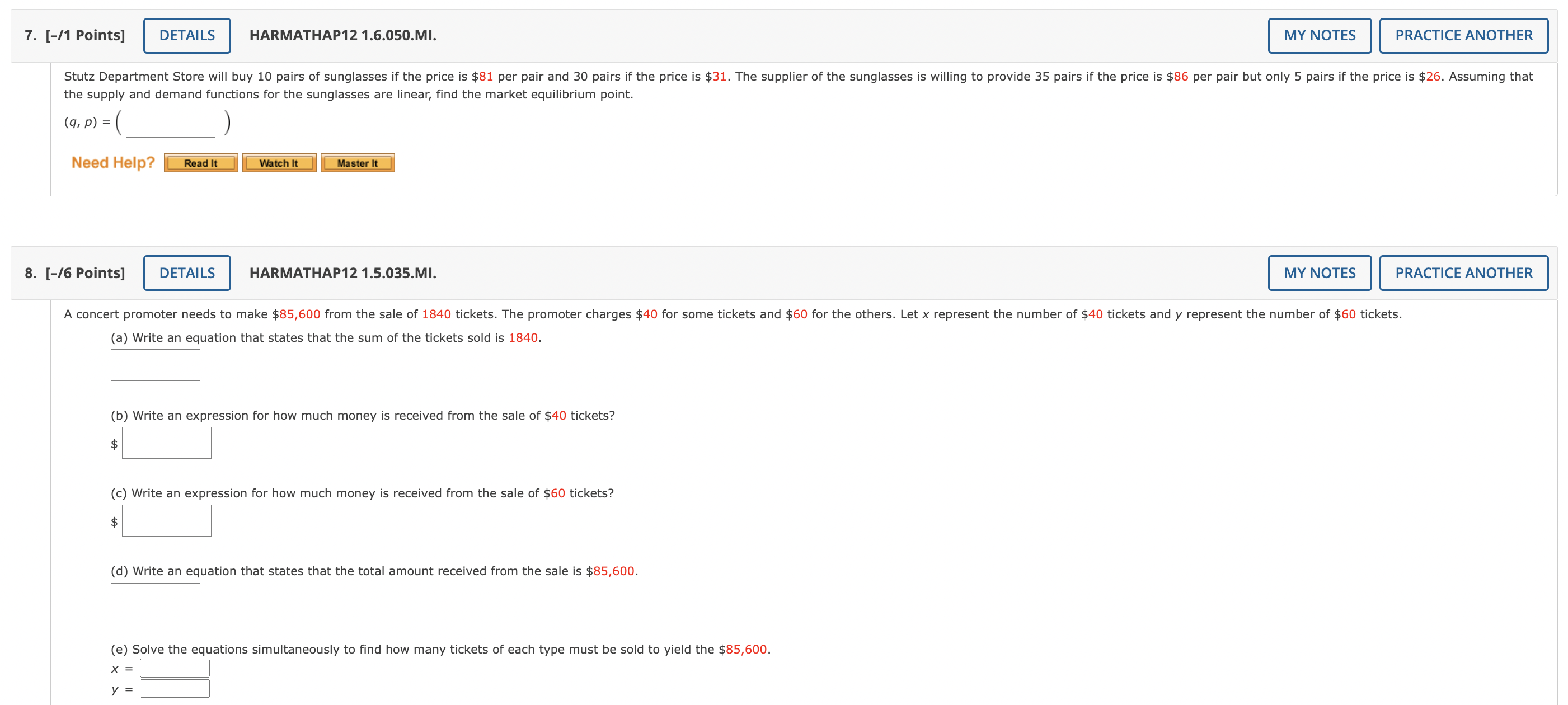
Task: Click PRACTICE ANOTHER for question 7
Action: tap(1464, 35)
